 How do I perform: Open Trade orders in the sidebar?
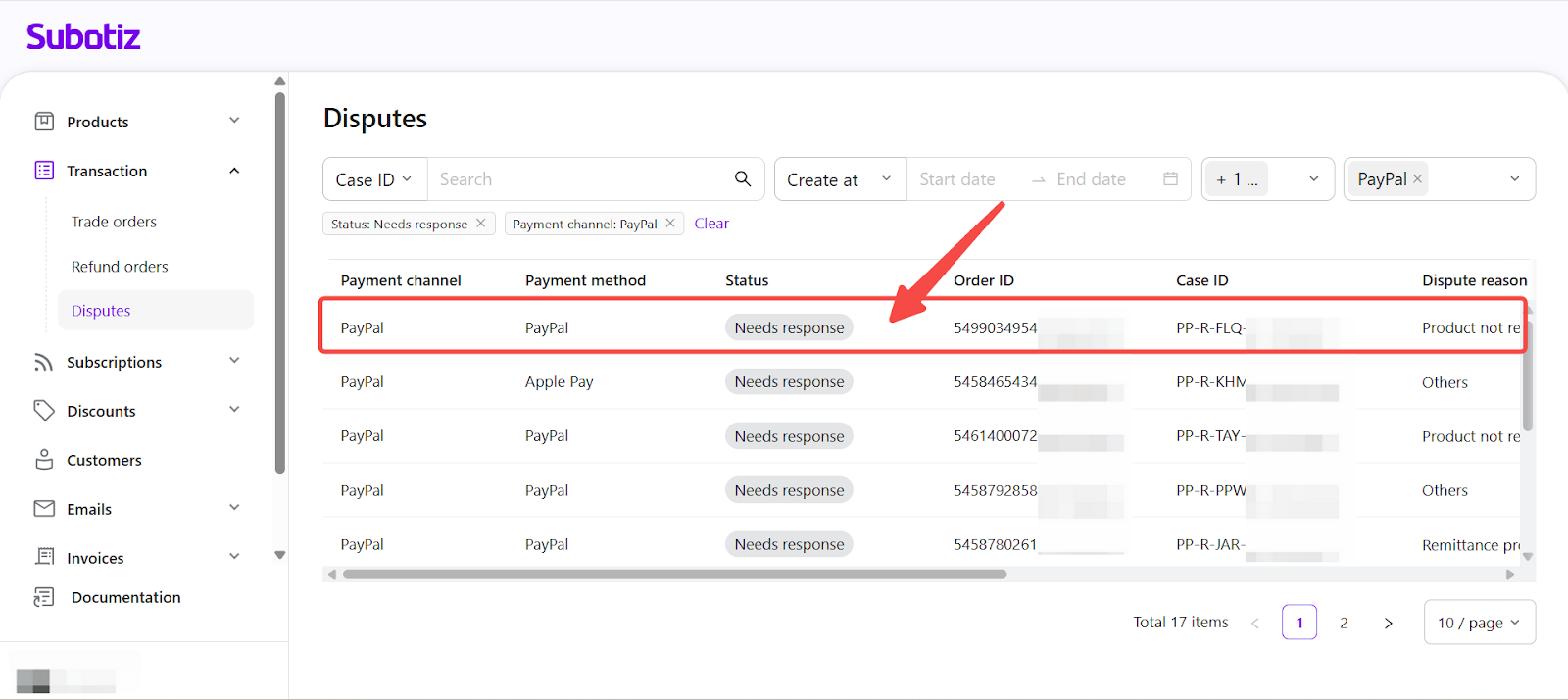coord(114,222)
